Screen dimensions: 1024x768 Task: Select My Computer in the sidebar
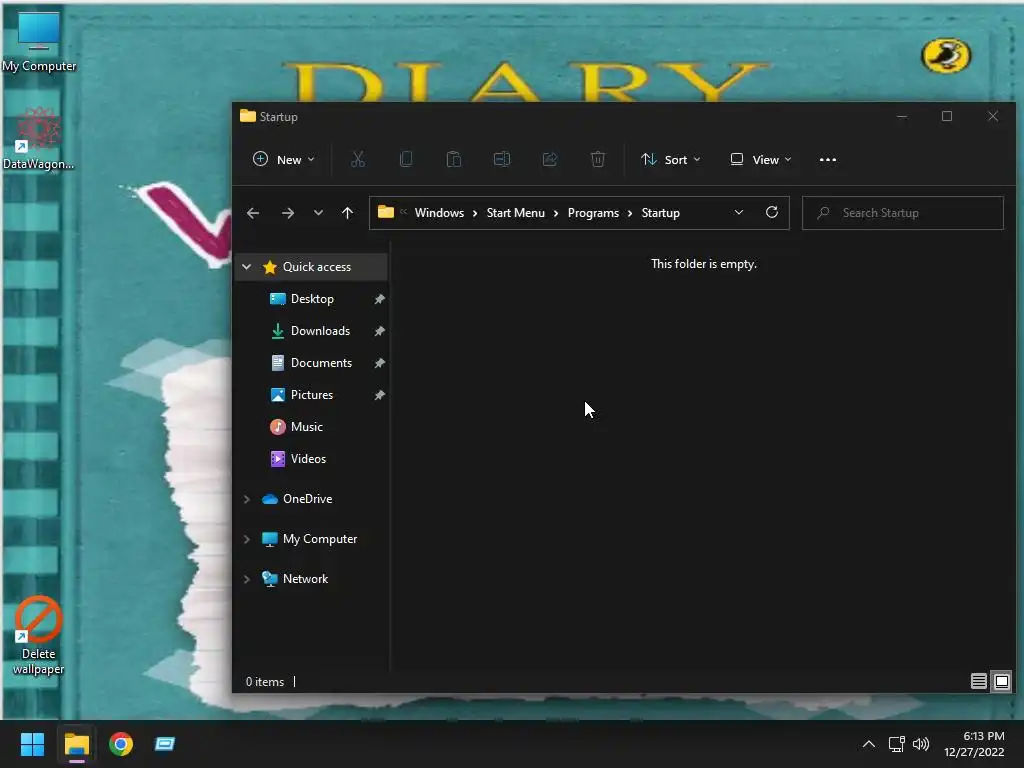coord(319,539)
